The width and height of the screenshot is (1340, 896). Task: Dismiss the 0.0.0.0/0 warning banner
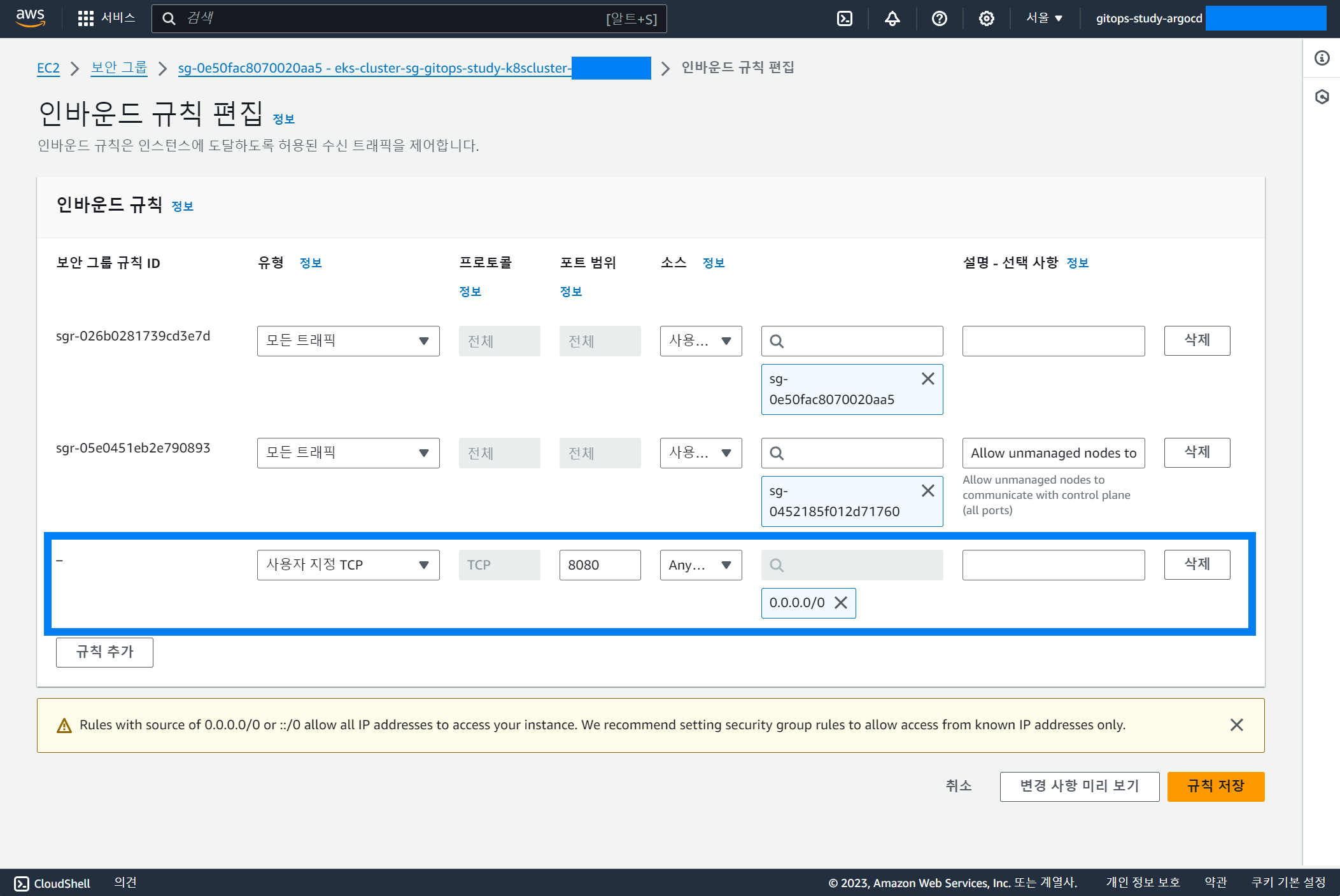pyautogui.click(x=1236, y=725)
